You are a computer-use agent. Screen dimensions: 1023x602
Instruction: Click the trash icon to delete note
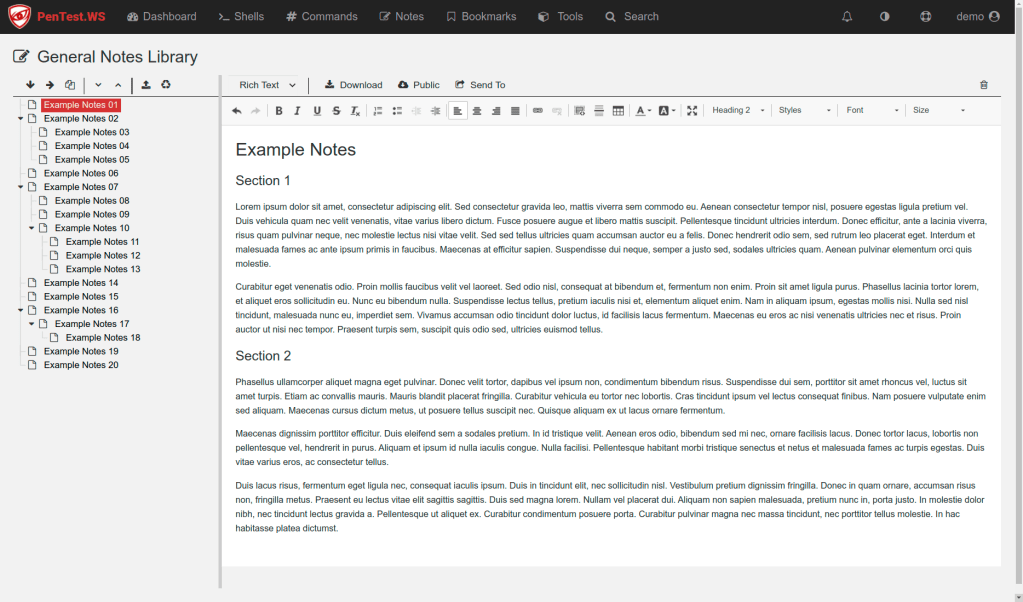click(x=984, y=85)
